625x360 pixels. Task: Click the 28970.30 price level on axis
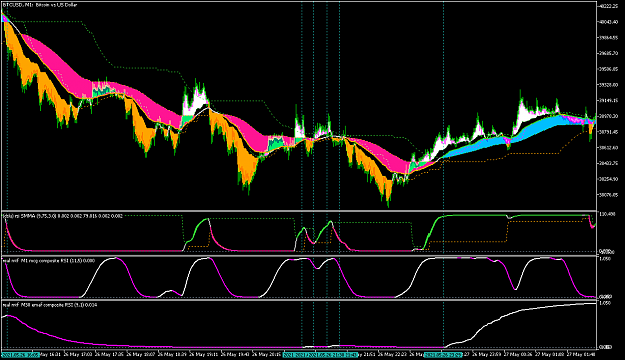(610, 116)
